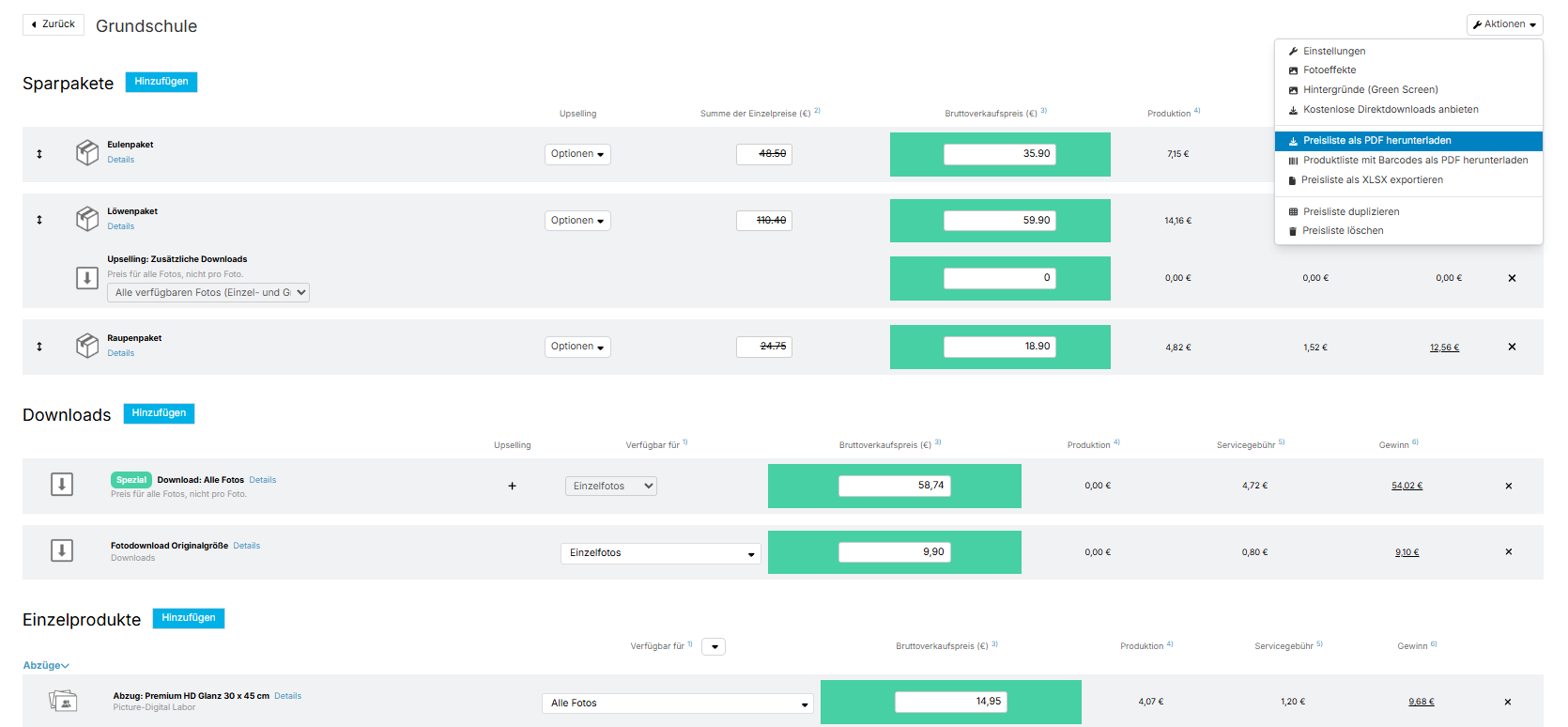The height and width of the screenshot is (727, 1568).
Task: Click the Raupenpaket profit link 12,56 €
Action: pos(1444,348)
